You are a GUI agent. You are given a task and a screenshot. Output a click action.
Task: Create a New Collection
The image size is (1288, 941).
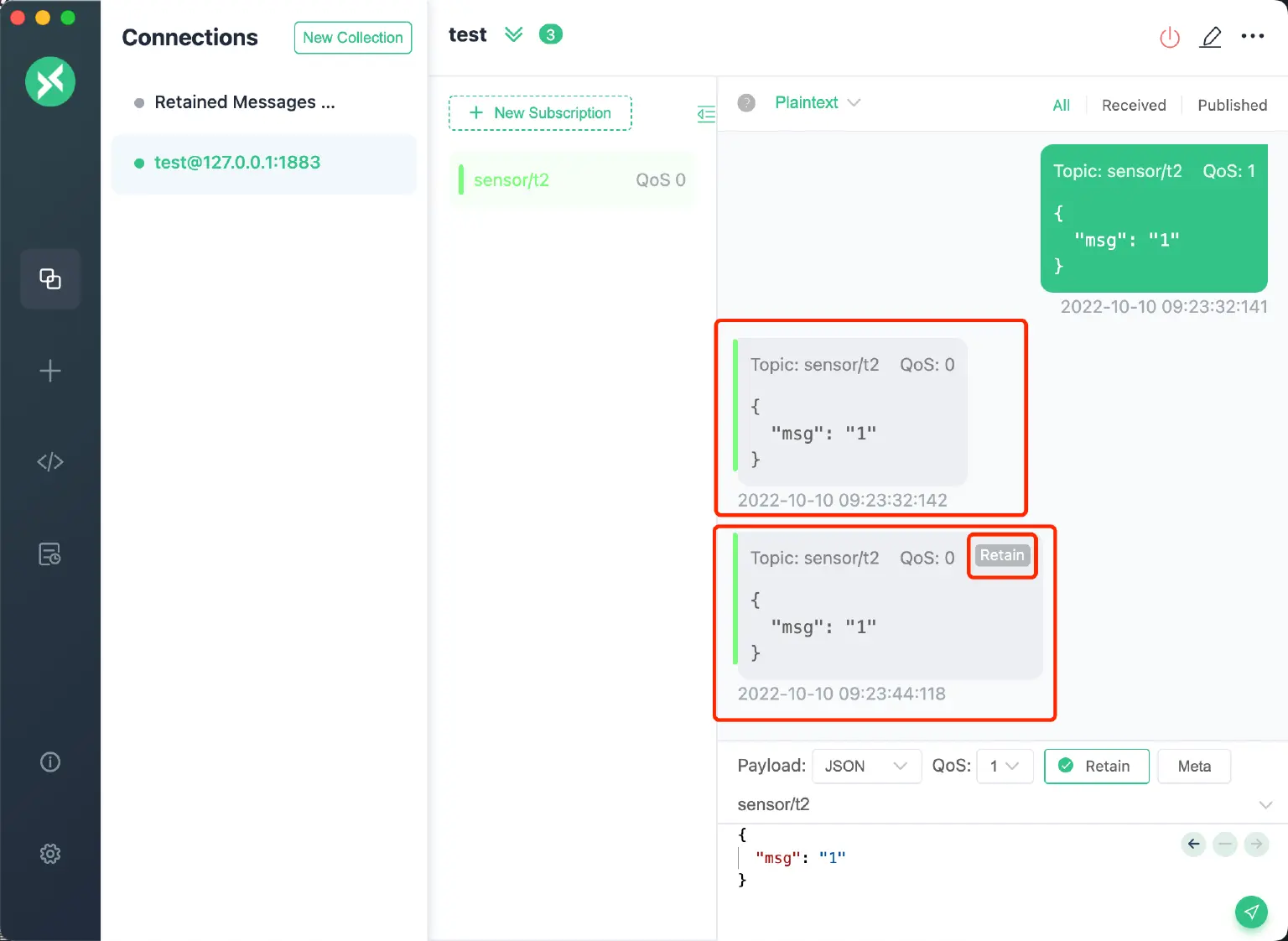[x=352, y=38]
